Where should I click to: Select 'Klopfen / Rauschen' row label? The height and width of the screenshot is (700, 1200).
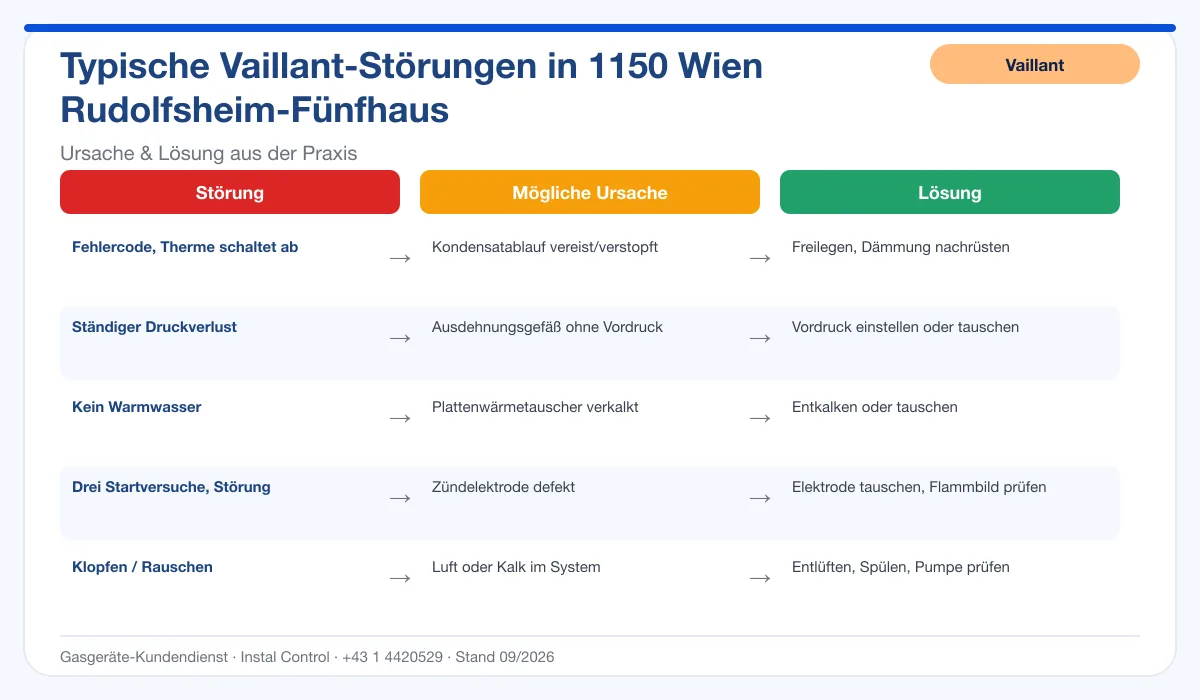point(142,567)
